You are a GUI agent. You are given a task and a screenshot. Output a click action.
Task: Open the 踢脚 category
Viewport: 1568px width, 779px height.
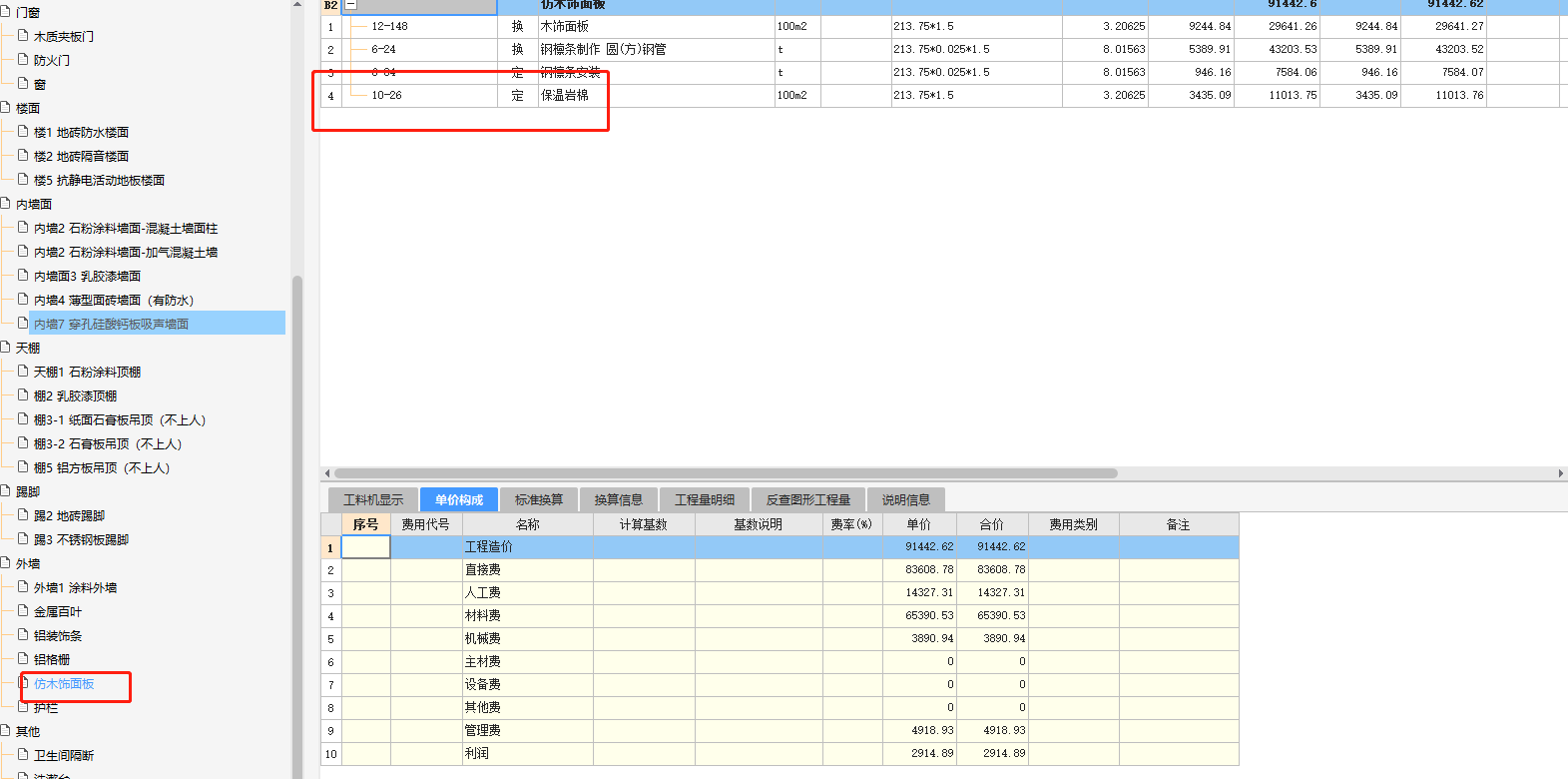pyautogui.click(x=28, y=492)
